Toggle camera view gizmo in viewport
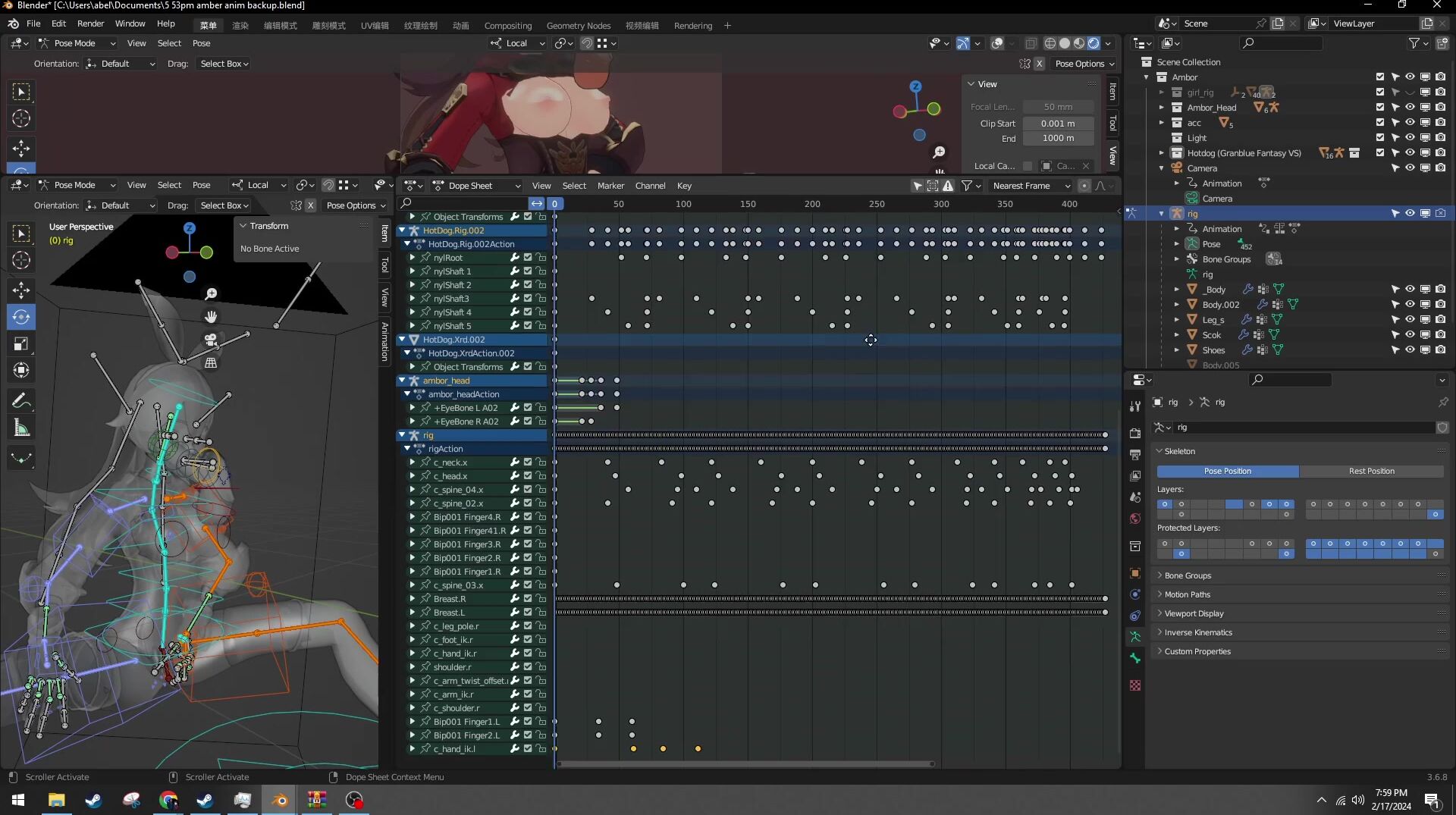The height and width of the screenshot is (815, 1456). [212, 340]
